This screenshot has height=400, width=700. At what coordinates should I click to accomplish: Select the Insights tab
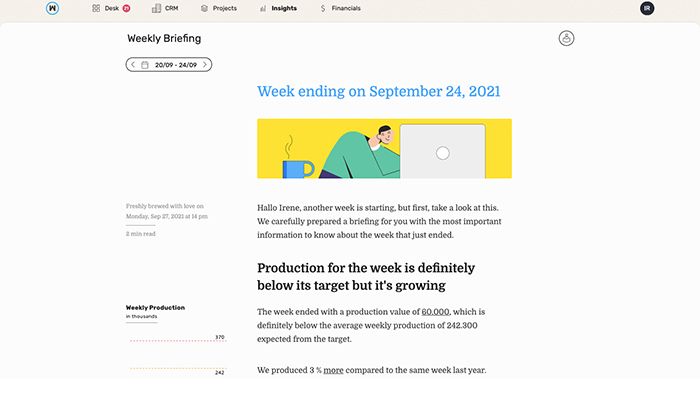click(x=284, y=8)
